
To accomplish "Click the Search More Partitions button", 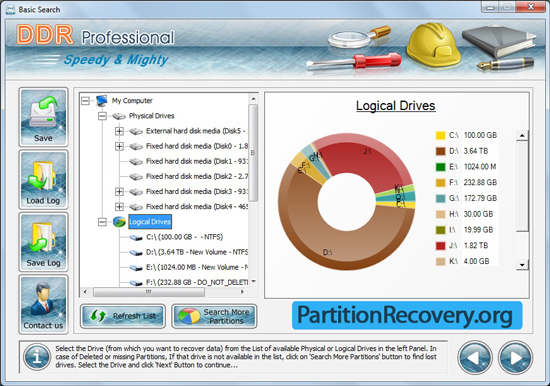I will coord(214,316).
